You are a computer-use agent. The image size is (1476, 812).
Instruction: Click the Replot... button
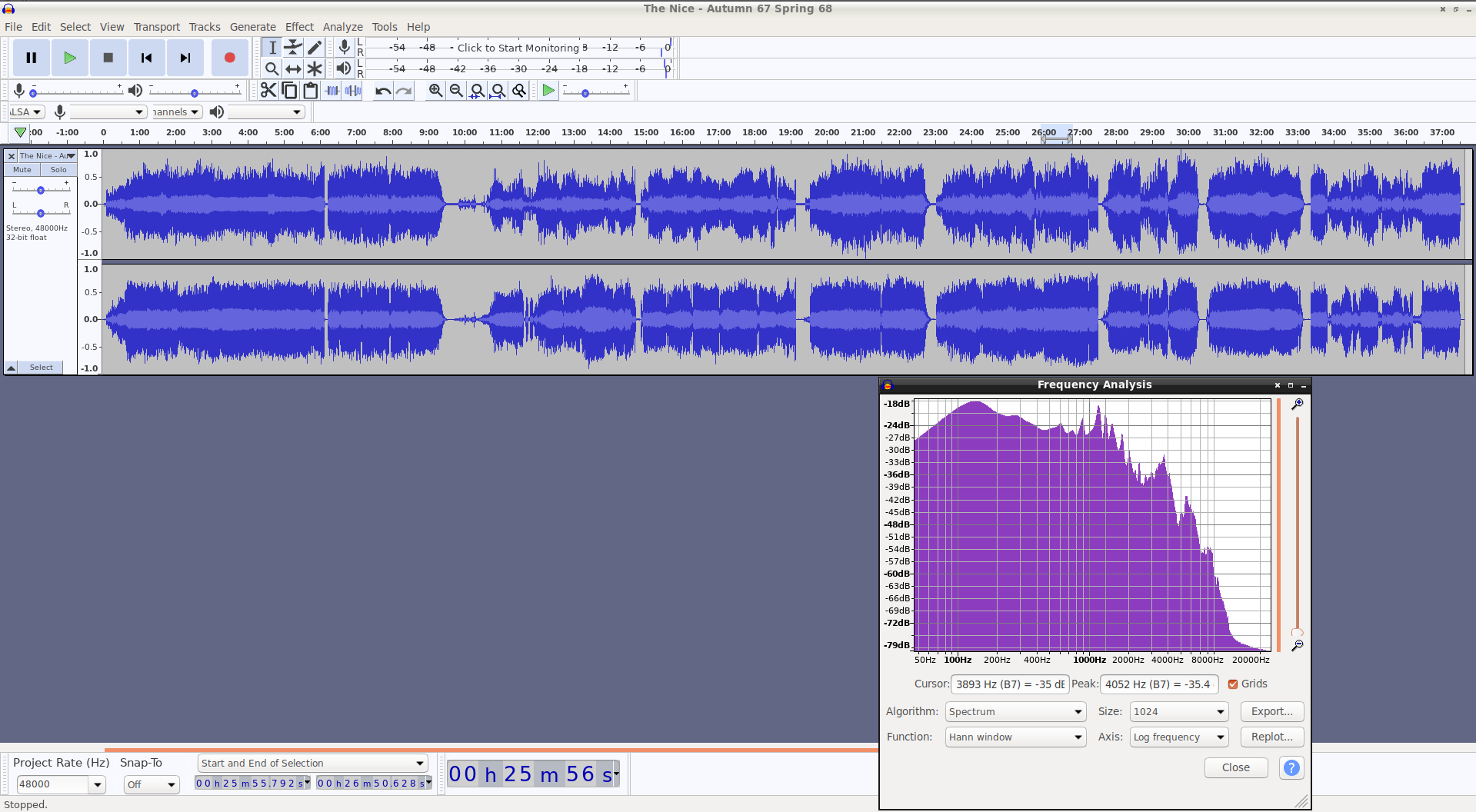click(1272, 737)
